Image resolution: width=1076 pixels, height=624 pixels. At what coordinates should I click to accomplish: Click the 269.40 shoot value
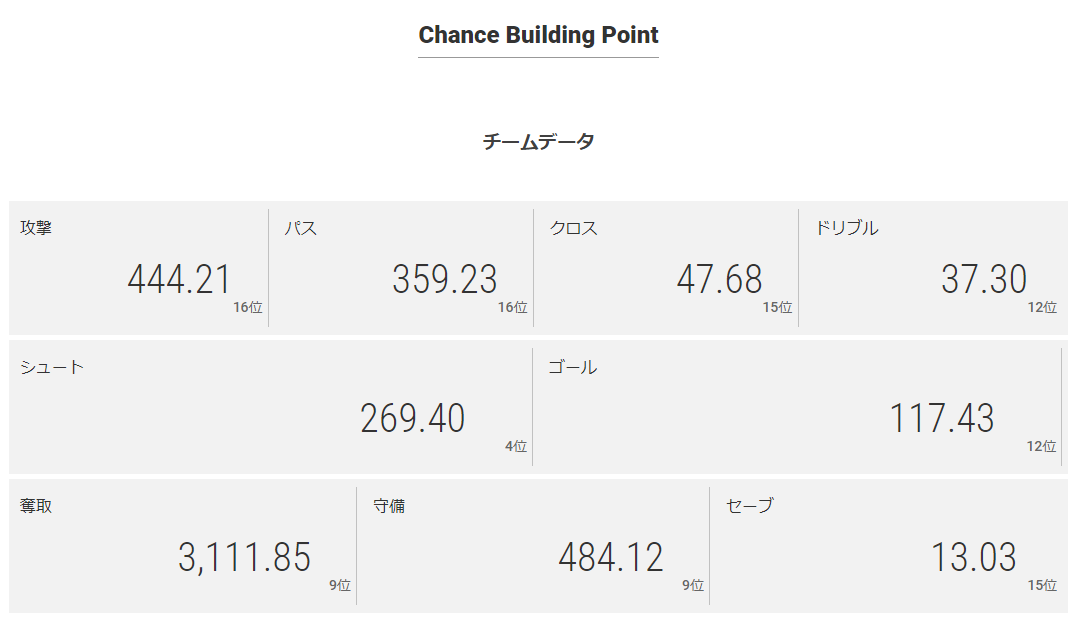tap(412, 418)
